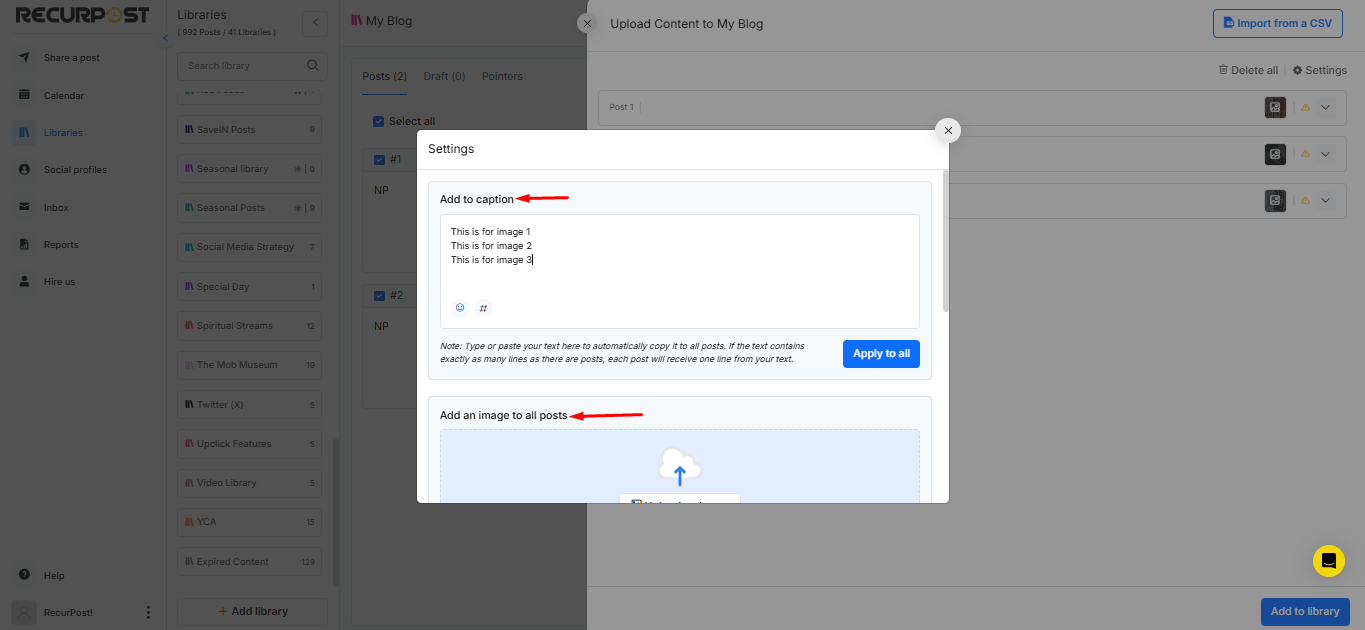Toggle the checkbox for post #2
The width and height of the screenshot is (1365, 630).
(379, 296)
